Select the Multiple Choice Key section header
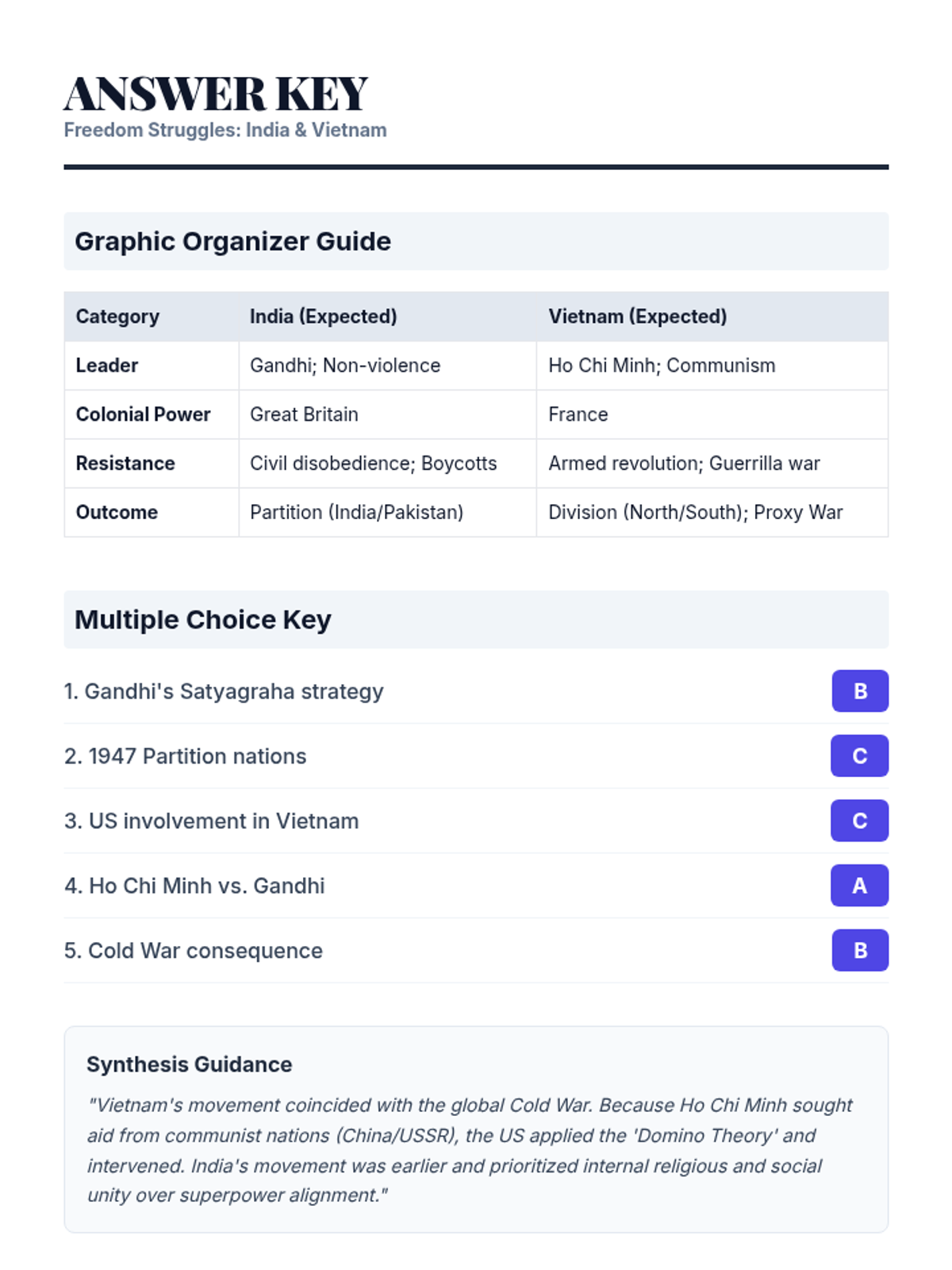952x1270 pixels. [203, 620]
